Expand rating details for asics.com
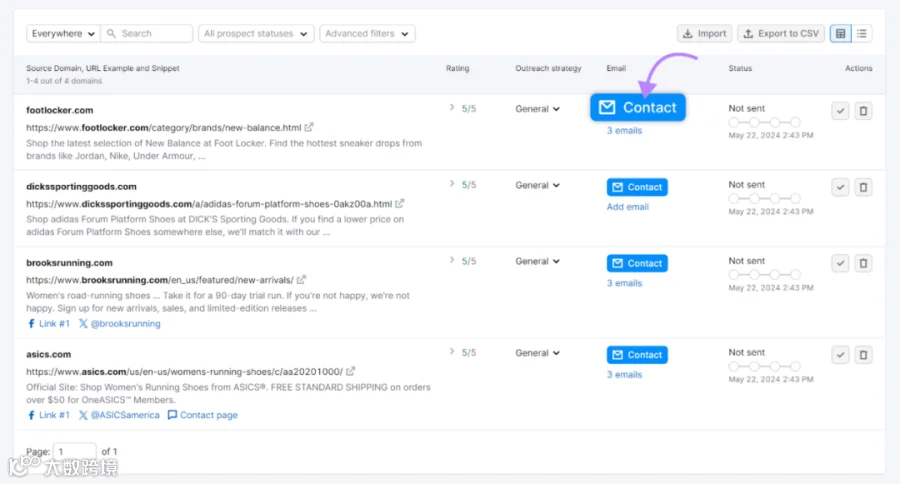The width and height of the screenshot is (900, 484). tap(452, 351)
